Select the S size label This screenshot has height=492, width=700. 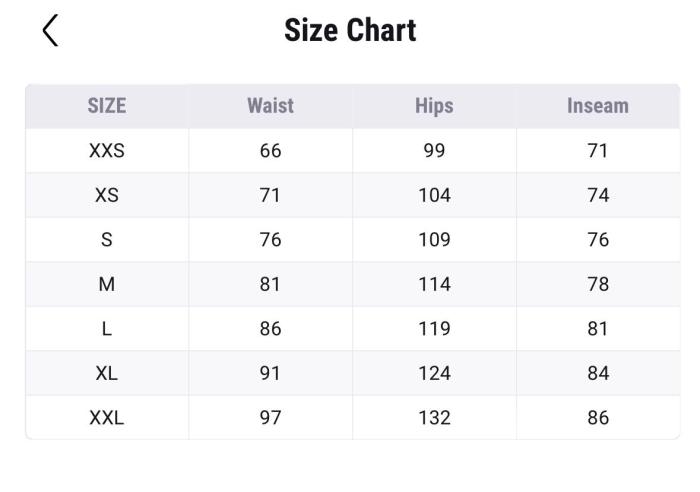tap(107, 240)
